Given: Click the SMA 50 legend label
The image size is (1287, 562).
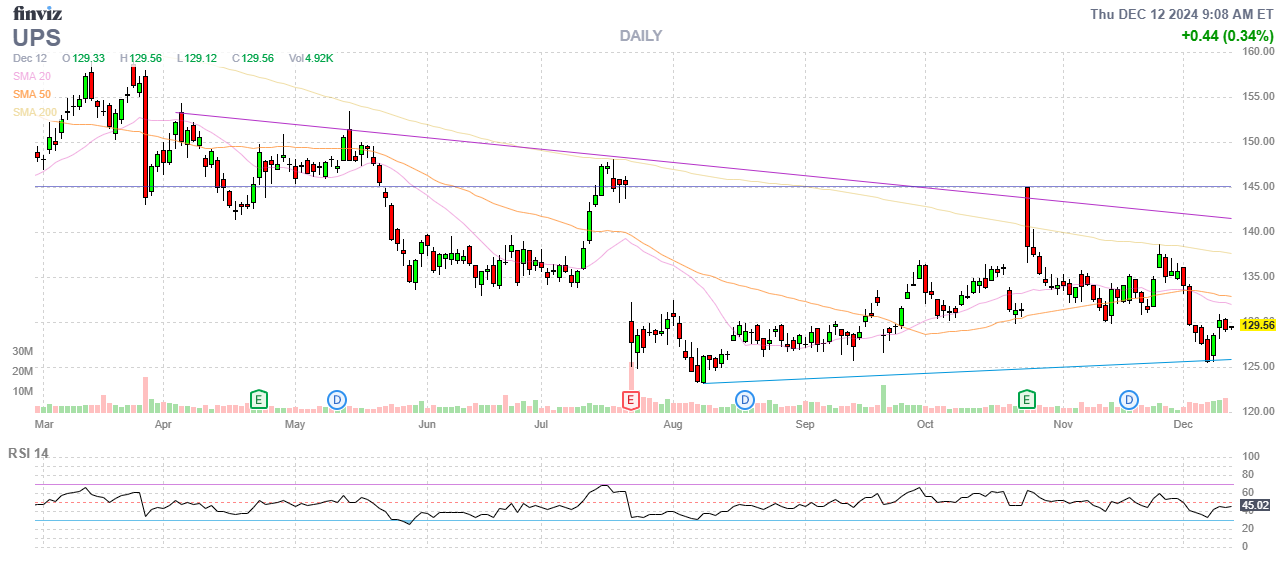Looking at the screenshot, I should (32, 94).
